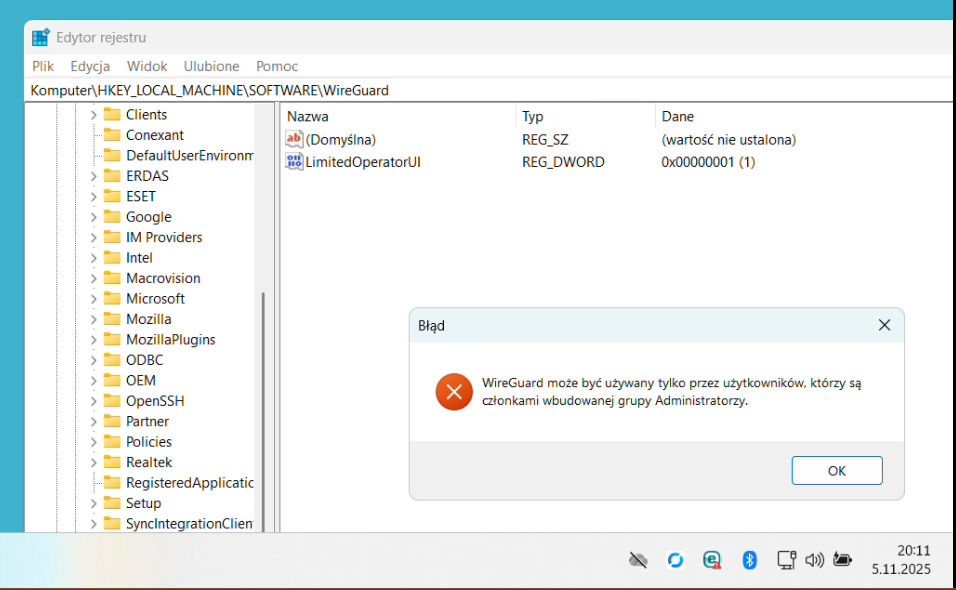Click the 0x00000001 (1) data cell
Screen dimensions: 956x590
(708, 162)
